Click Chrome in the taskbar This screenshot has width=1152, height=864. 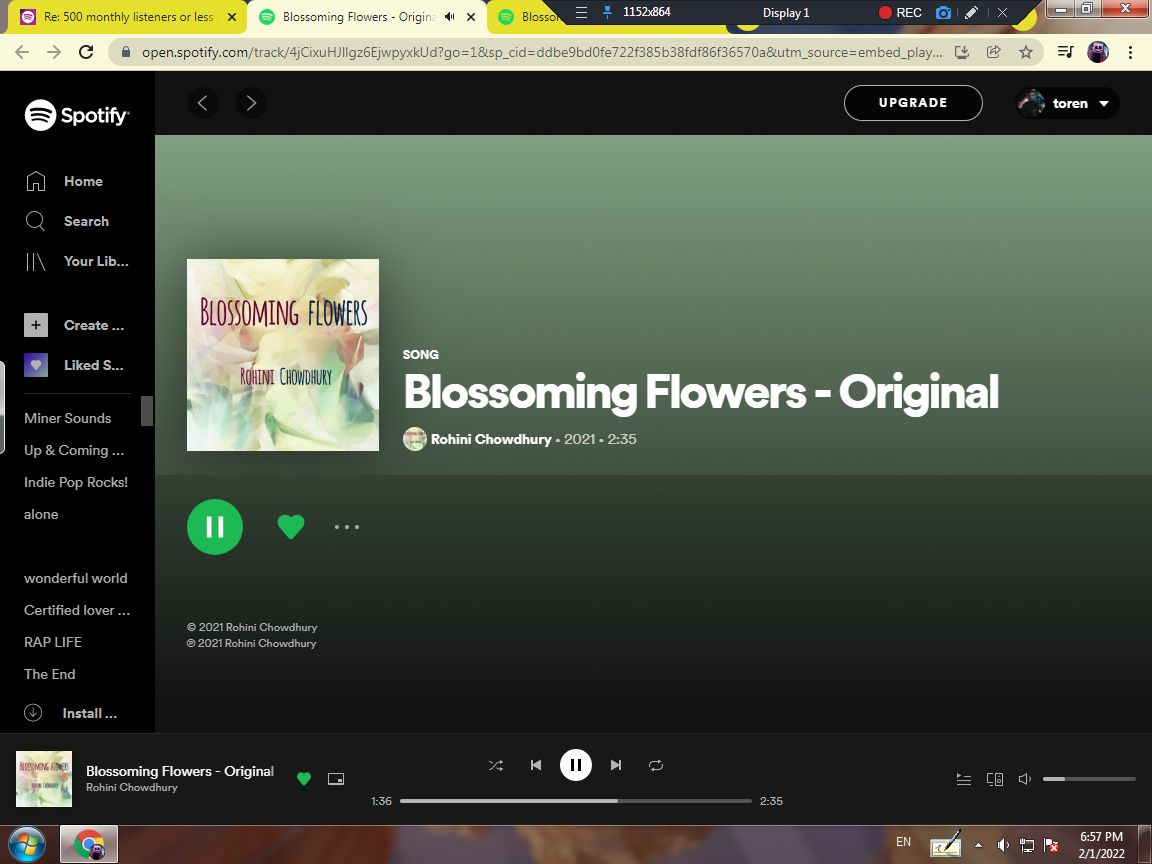click(x=89, y=845)
